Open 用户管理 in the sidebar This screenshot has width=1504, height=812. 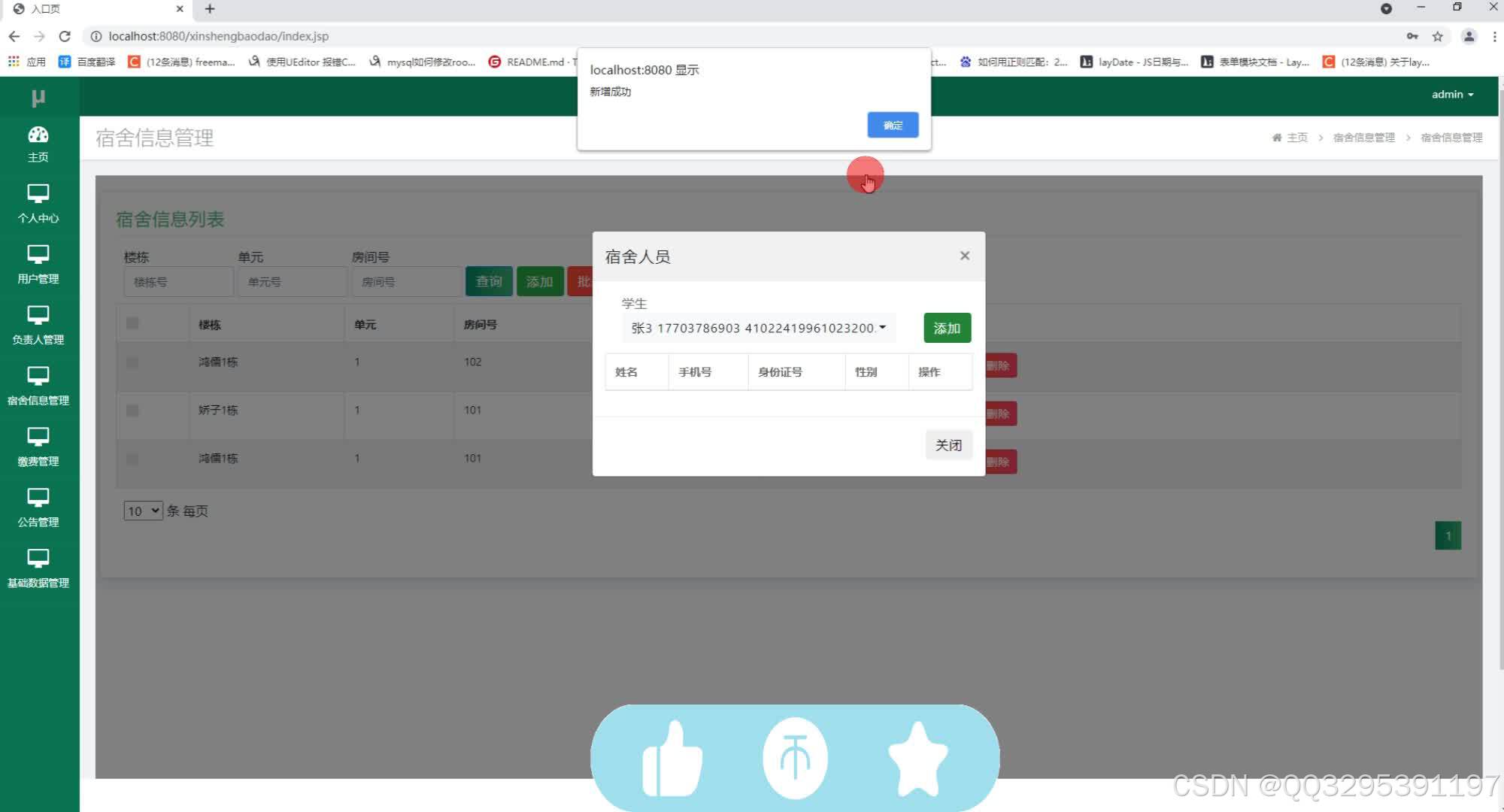tap(38, 265)
